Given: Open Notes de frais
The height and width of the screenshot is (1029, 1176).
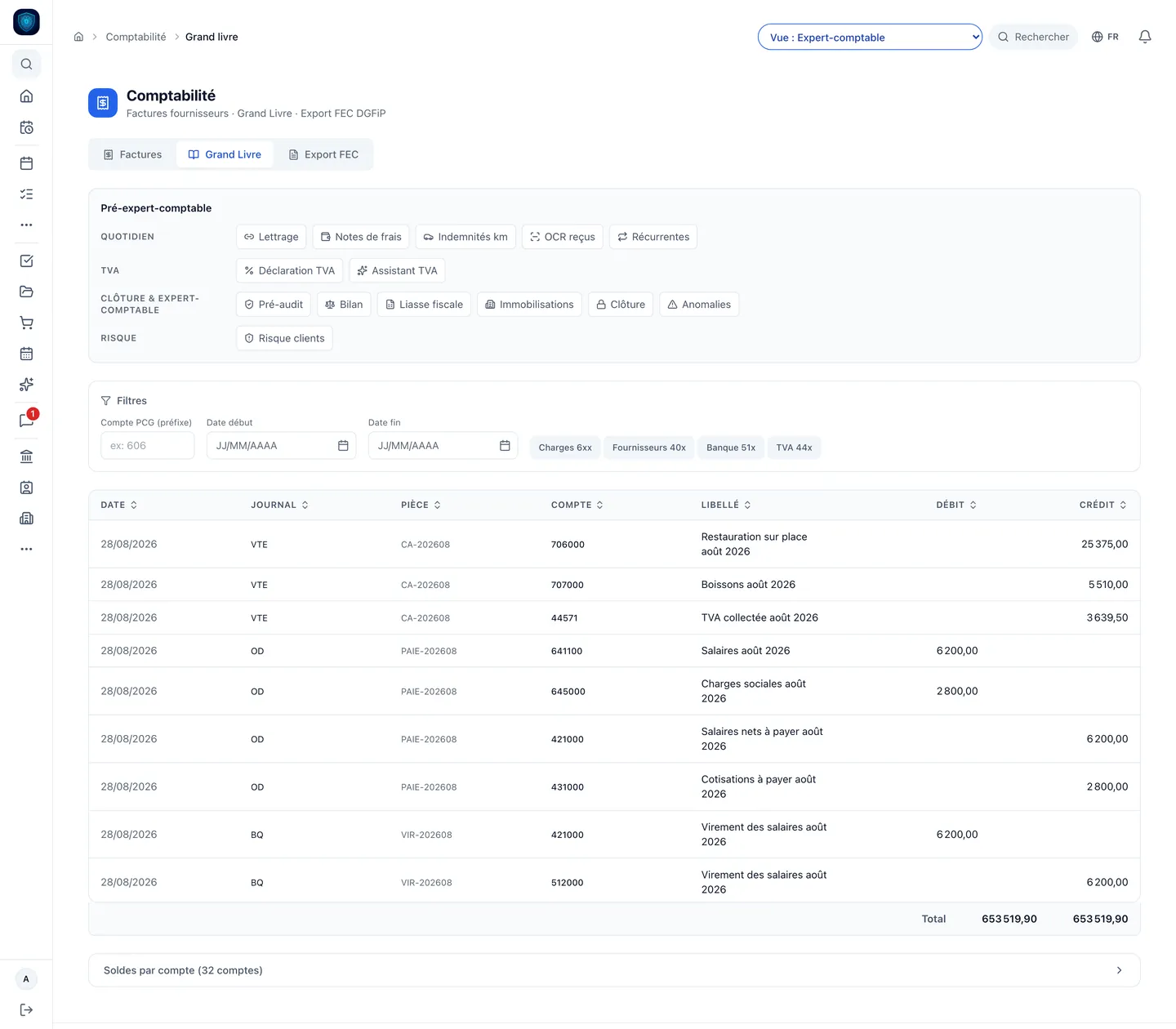Looking at the screenshot, I should pos(361,237).
